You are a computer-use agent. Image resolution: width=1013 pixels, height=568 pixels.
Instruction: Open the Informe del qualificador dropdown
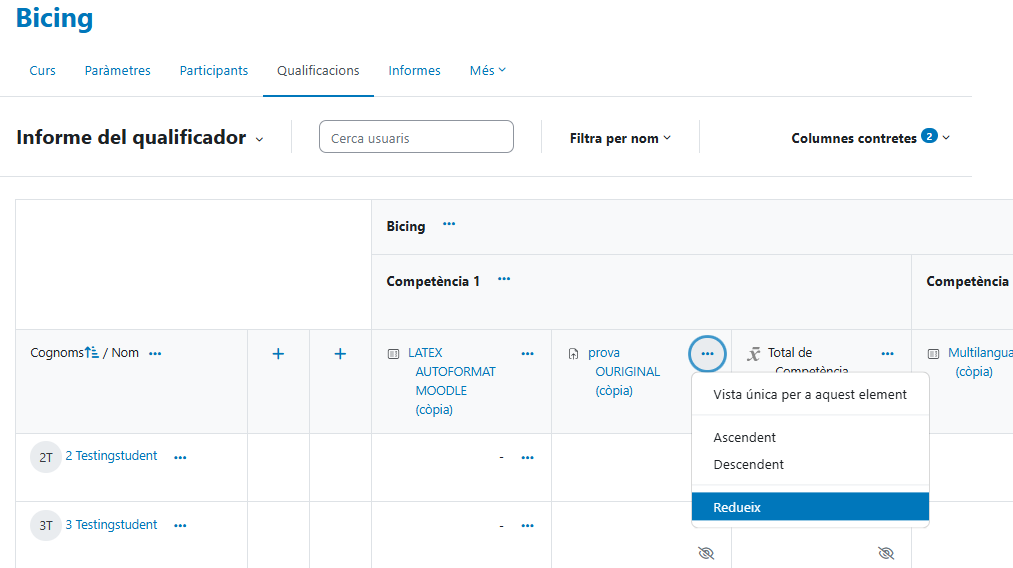(x=259, y=139)
